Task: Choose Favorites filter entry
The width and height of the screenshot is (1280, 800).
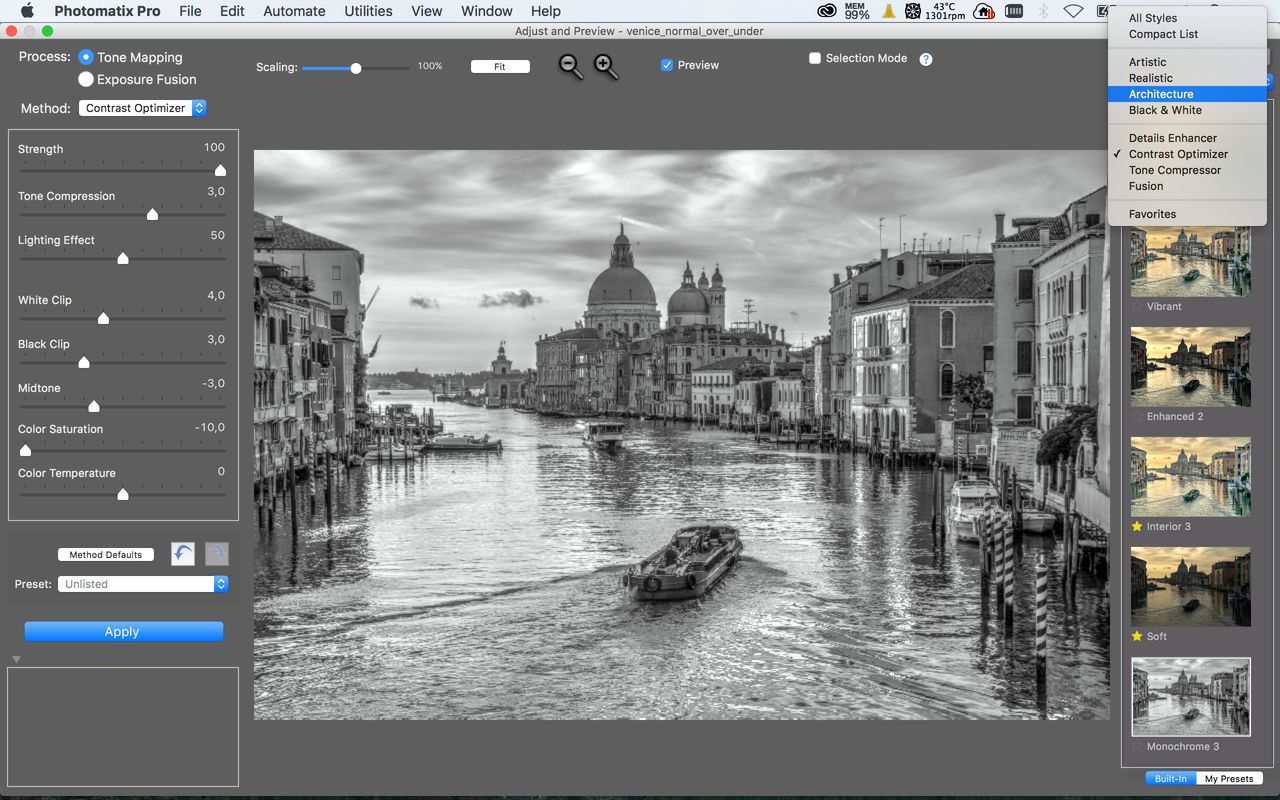Action: tap(1187, 214)
